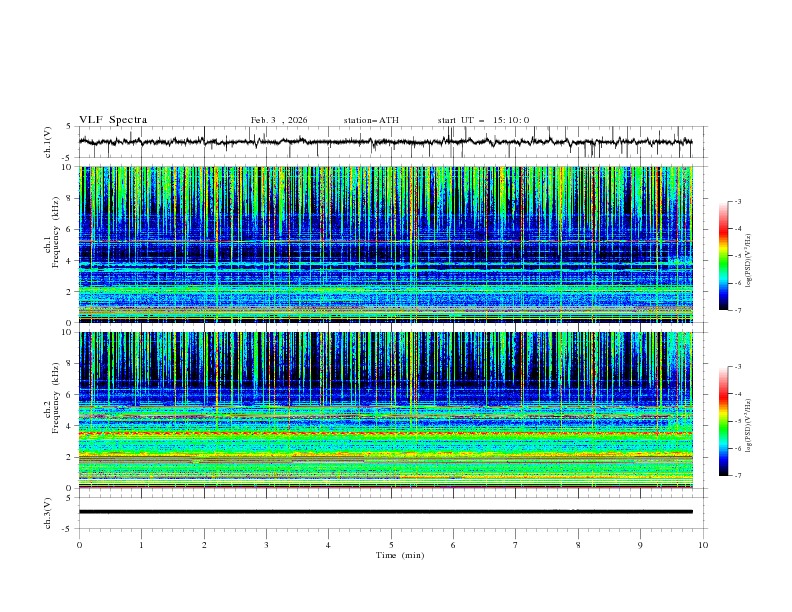Click the -3 label on lower colorbar
This screenshot has height=612, width=792.
pos(737,368)
